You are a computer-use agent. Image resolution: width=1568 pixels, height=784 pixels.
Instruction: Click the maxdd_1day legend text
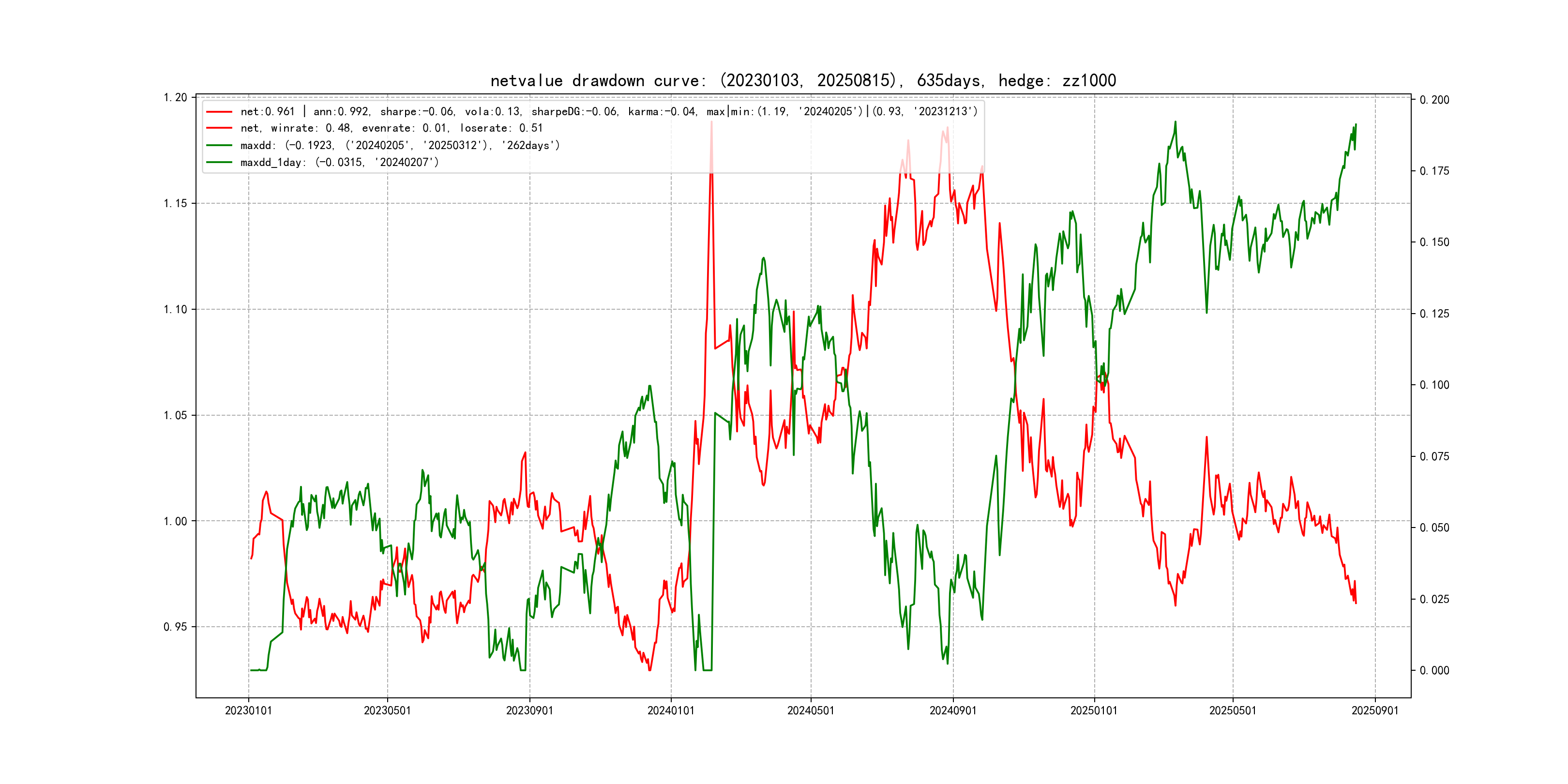[339, 163]
